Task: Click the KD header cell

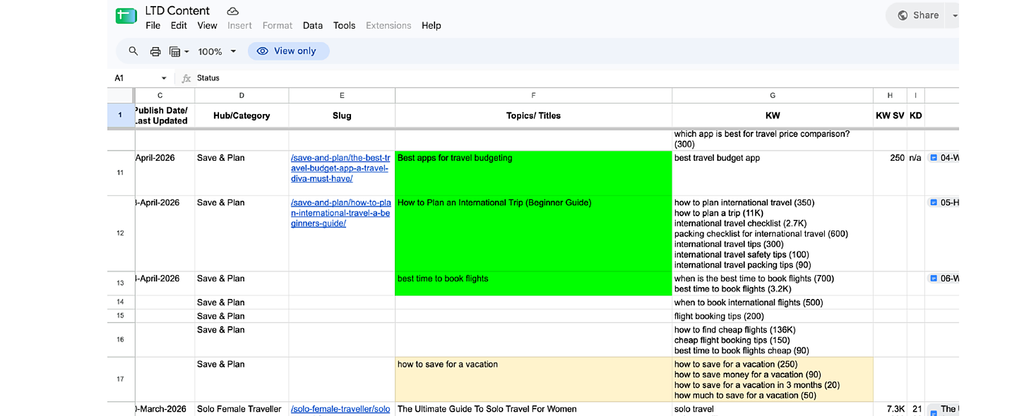Action: (x=916, y=116)
